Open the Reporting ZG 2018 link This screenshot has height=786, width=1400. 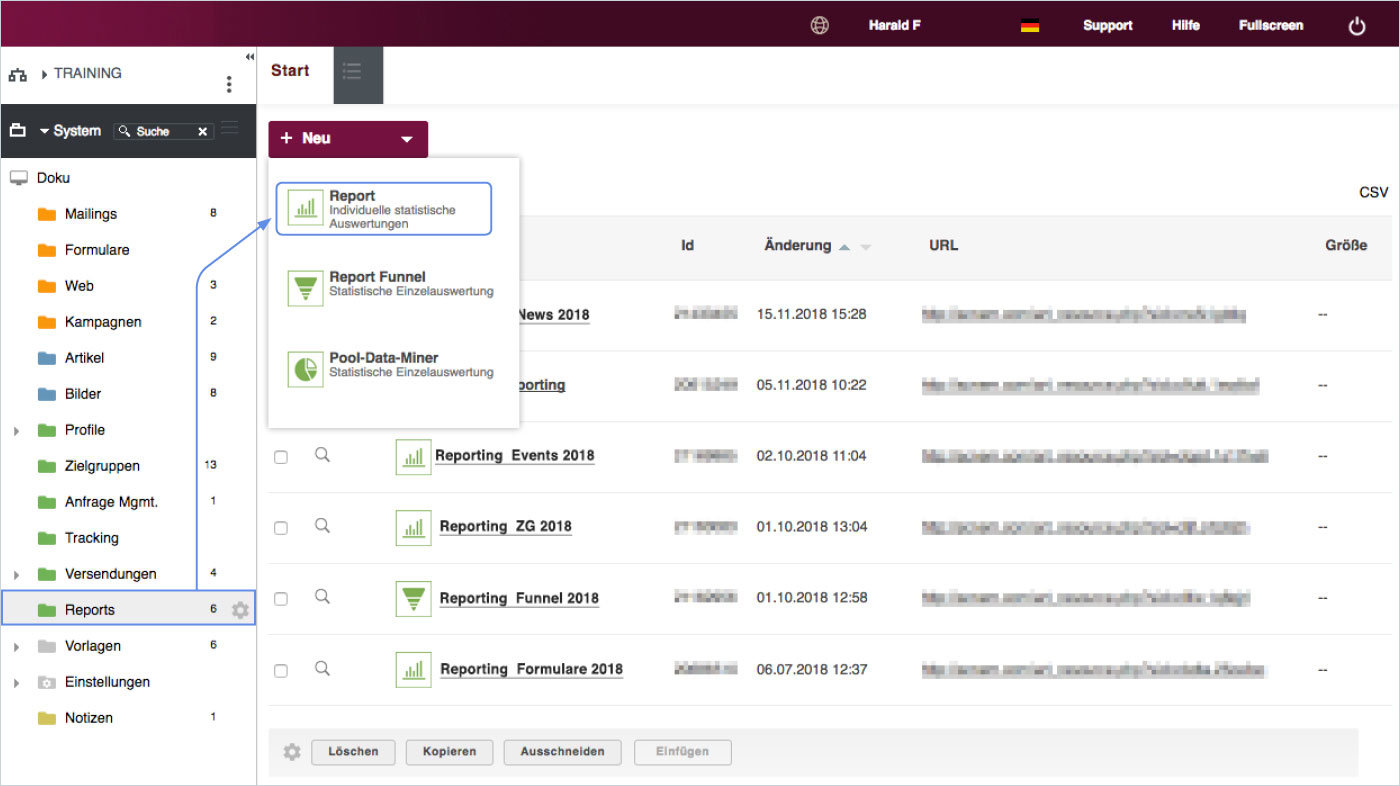tap(505, 527)
